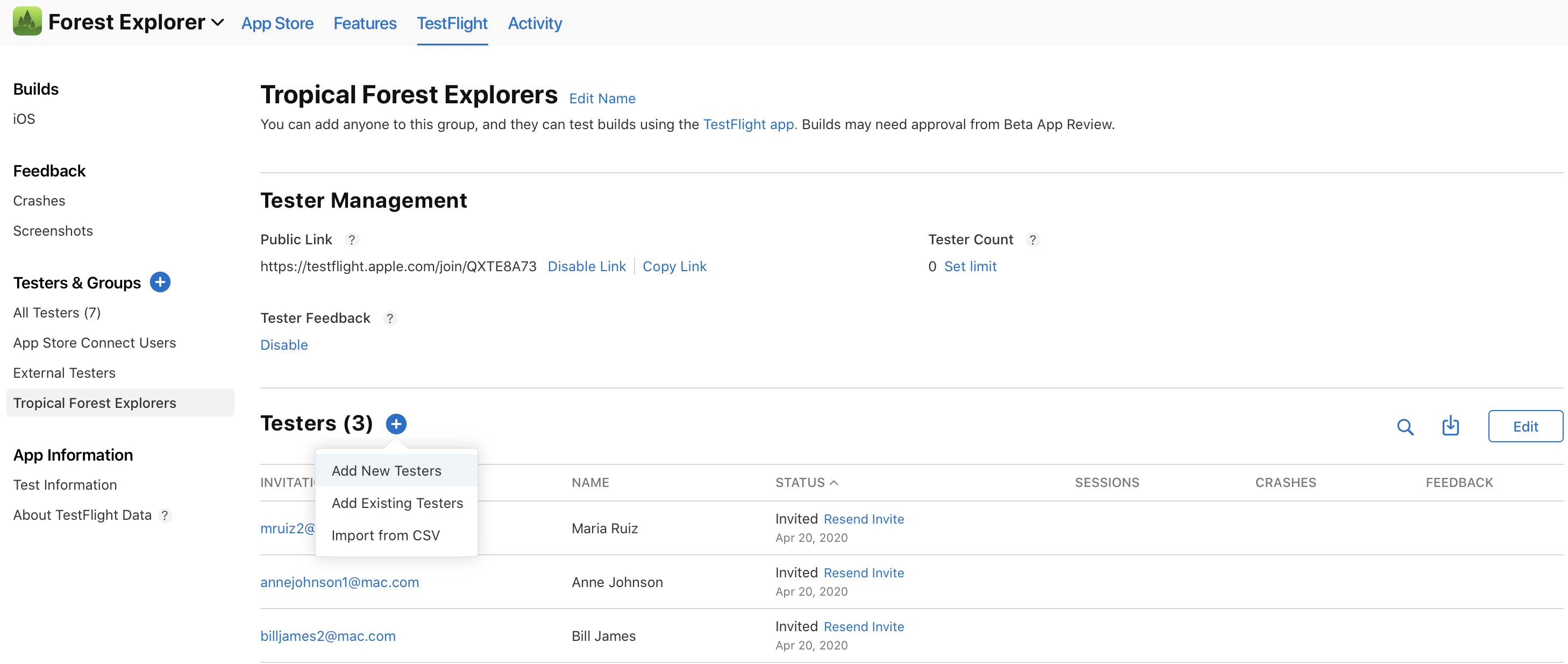
Task: Click help icon beside About TestFlight Data
Action: tap(165, 515)
